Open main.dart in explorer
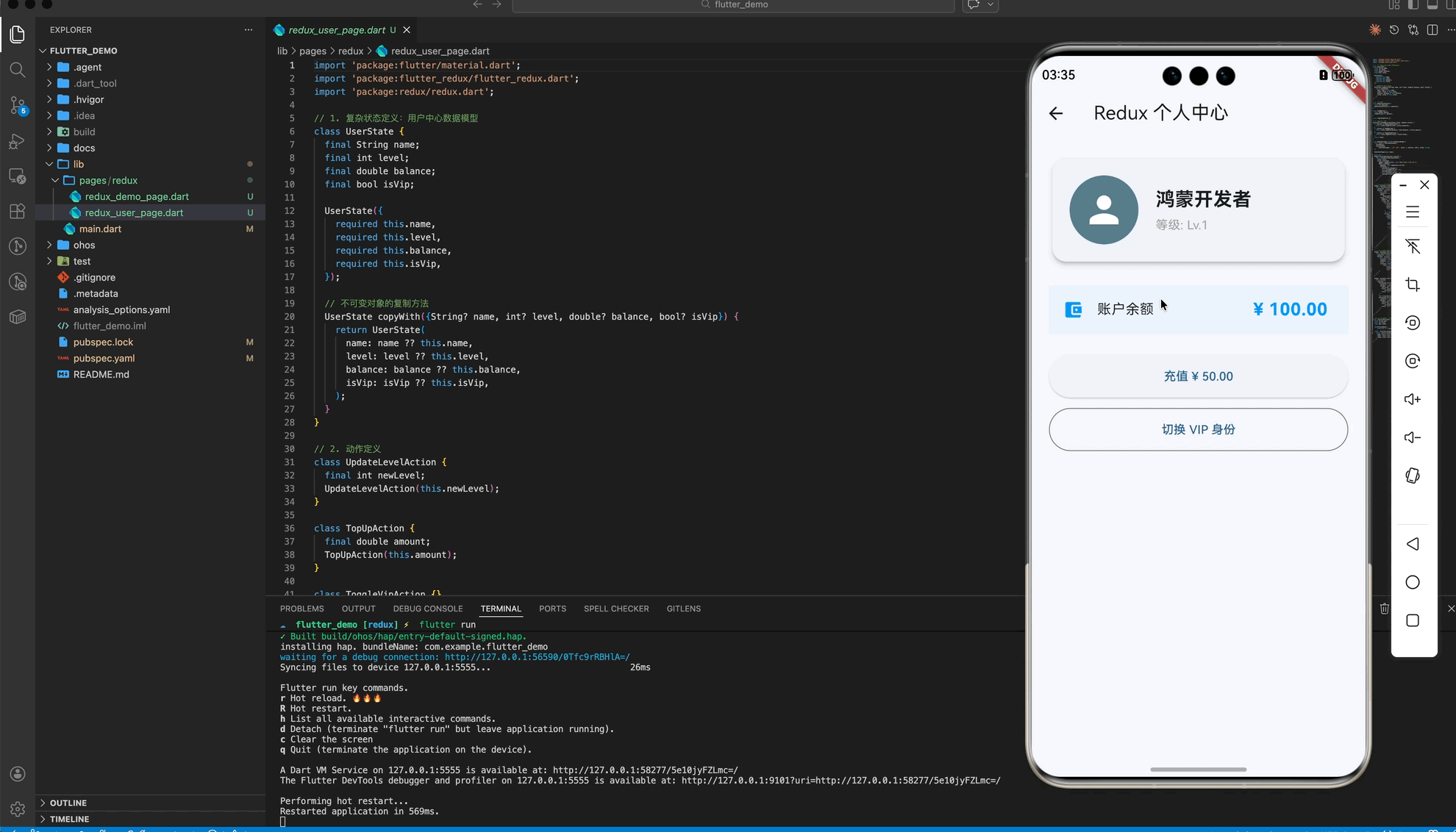 [100, 229]
